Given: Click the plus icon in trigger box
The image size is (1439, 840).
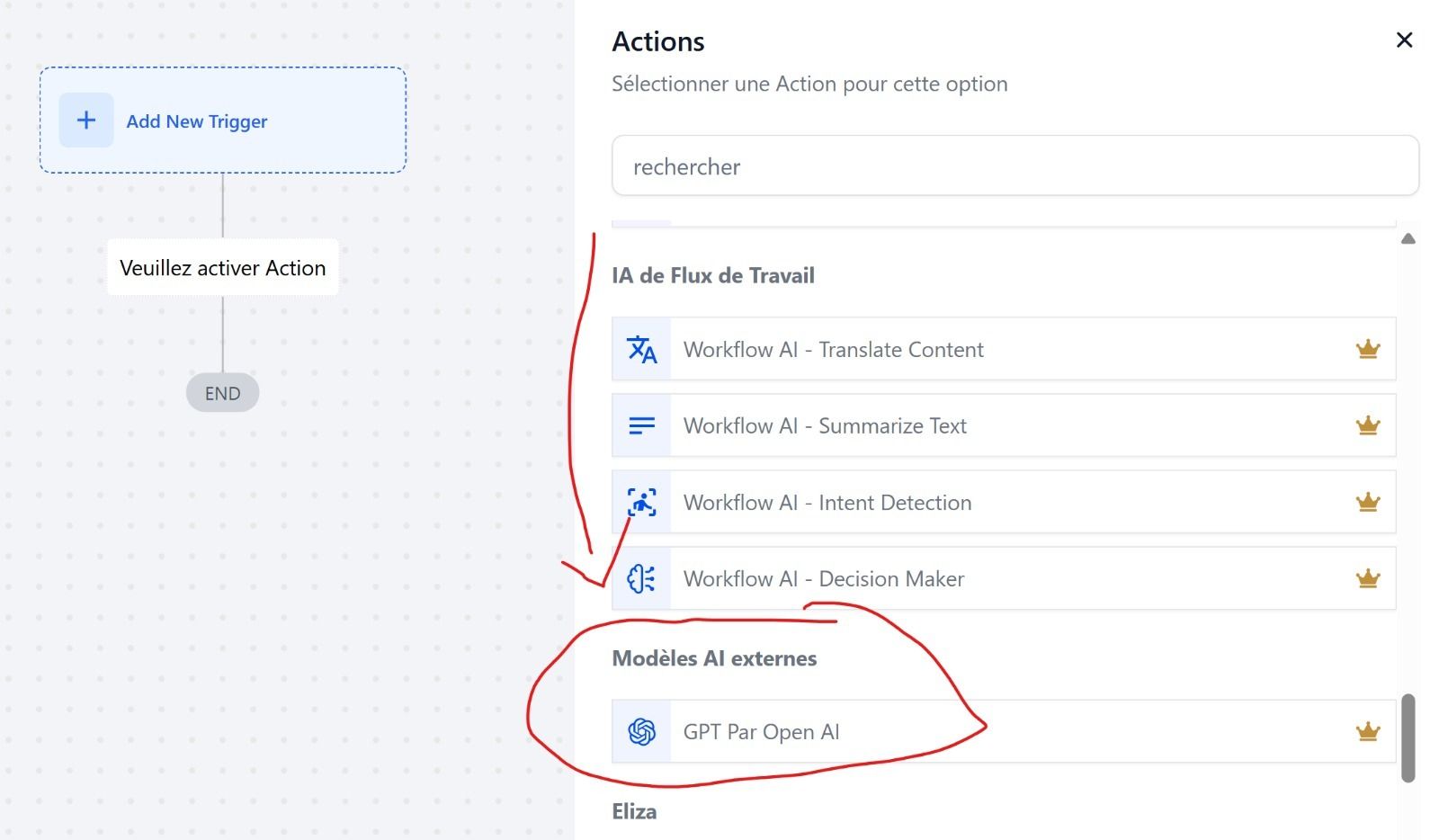Looking at the screenshot, I should [x=86, y=120].
